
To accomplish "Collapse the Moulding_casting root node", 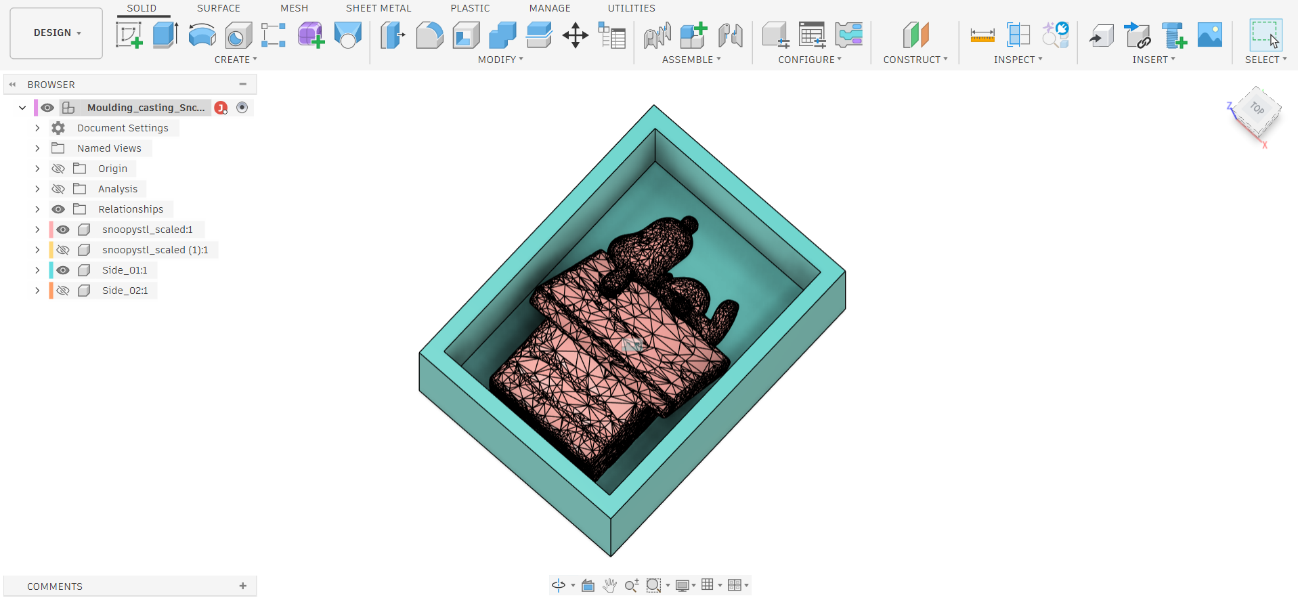I will pyautogui.click(x=22, y=107).
